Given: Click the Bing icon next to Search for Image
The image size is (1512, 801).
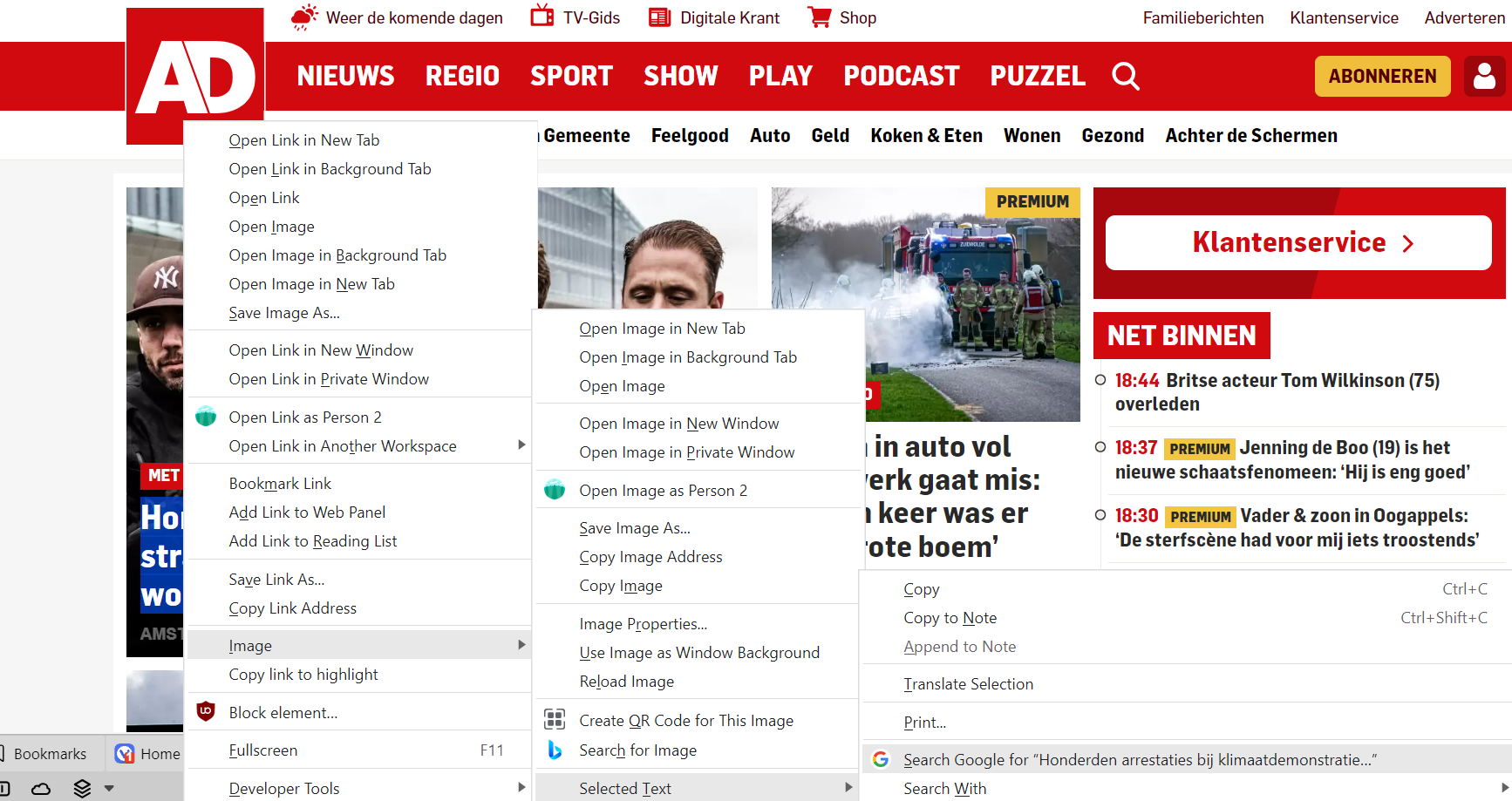Looking at the screenshot, I should click(x=555, y=750).
